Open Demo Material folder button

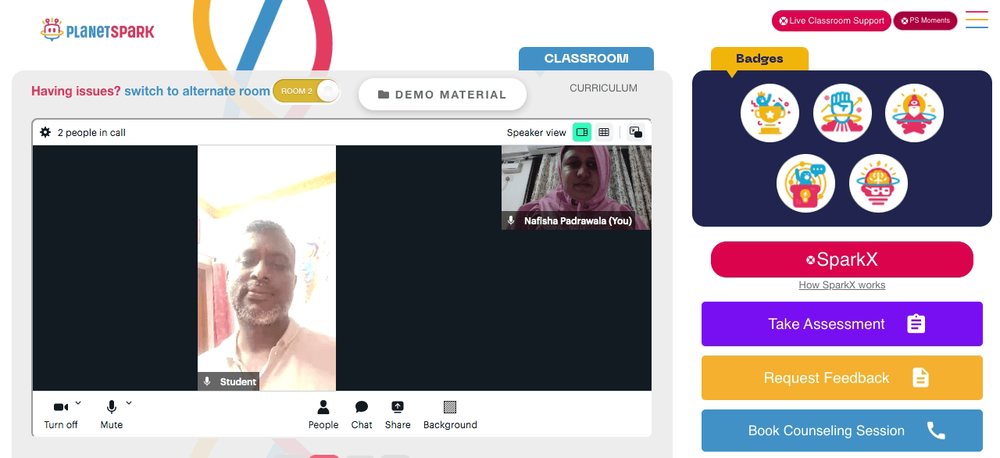coord(443,94)
